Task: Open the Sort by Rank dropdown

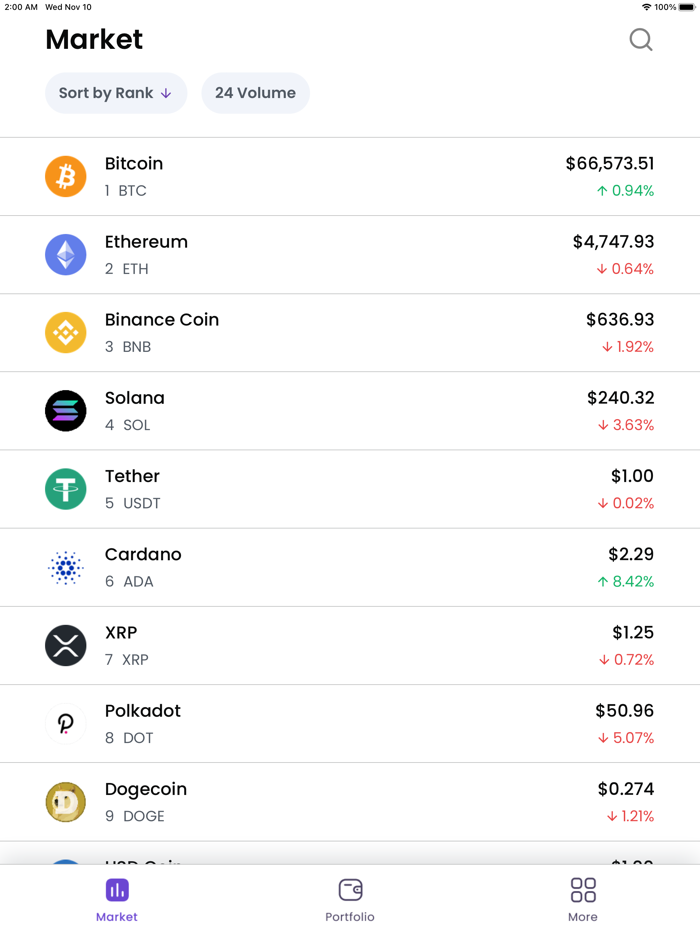Action: [x=116, y=92]
